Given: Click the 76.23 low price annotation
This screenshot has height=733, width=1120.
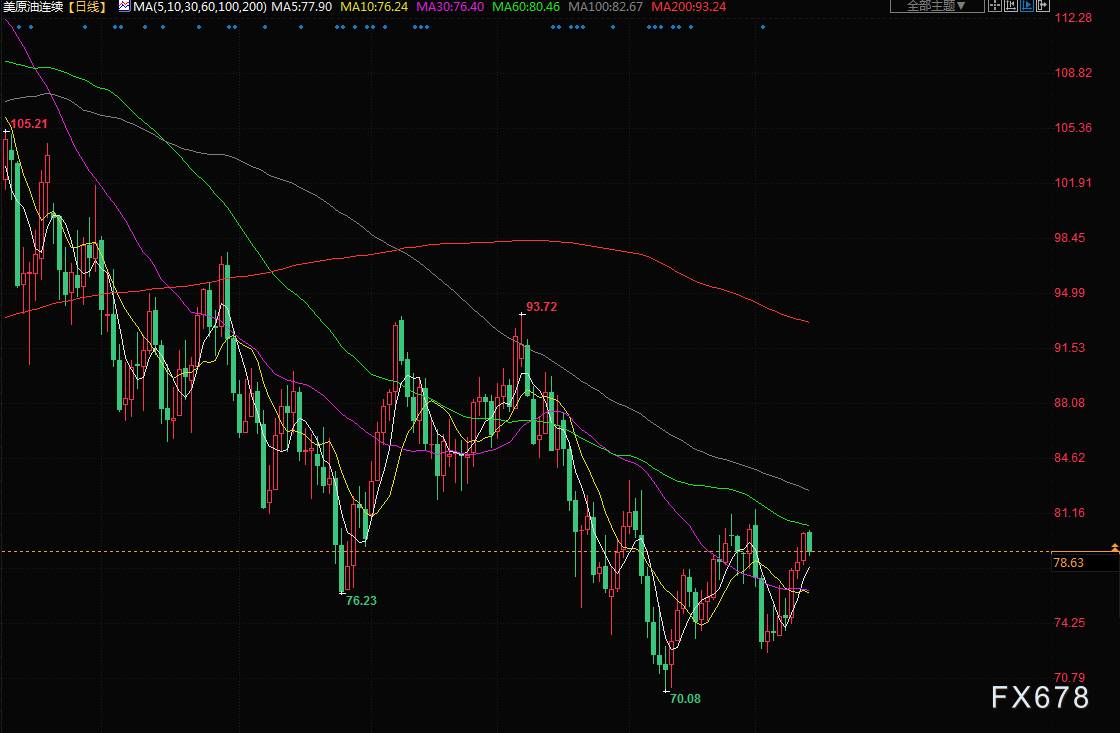Looking at the screenshot, I should tap(361, 601).
